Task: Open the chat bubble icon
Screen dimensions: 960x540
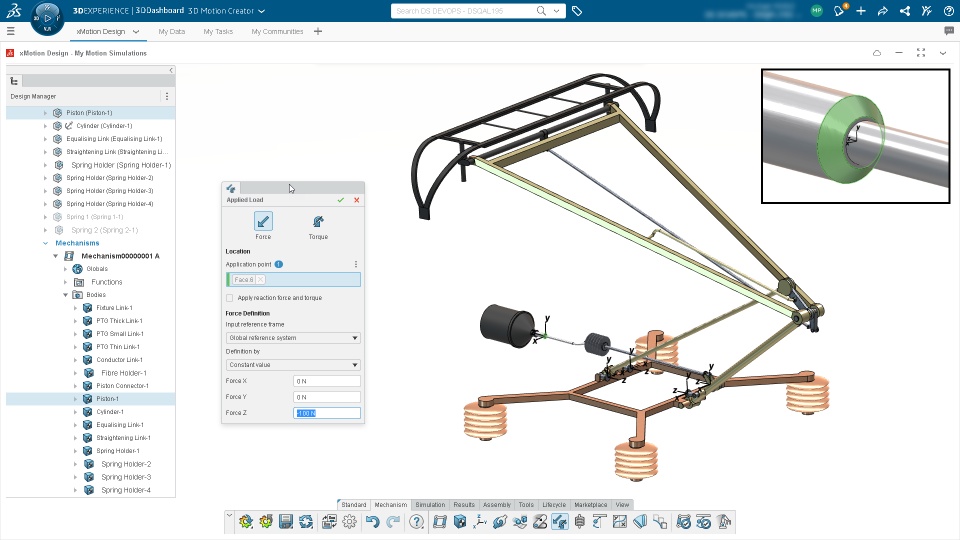Action: (x=949, y=31)
